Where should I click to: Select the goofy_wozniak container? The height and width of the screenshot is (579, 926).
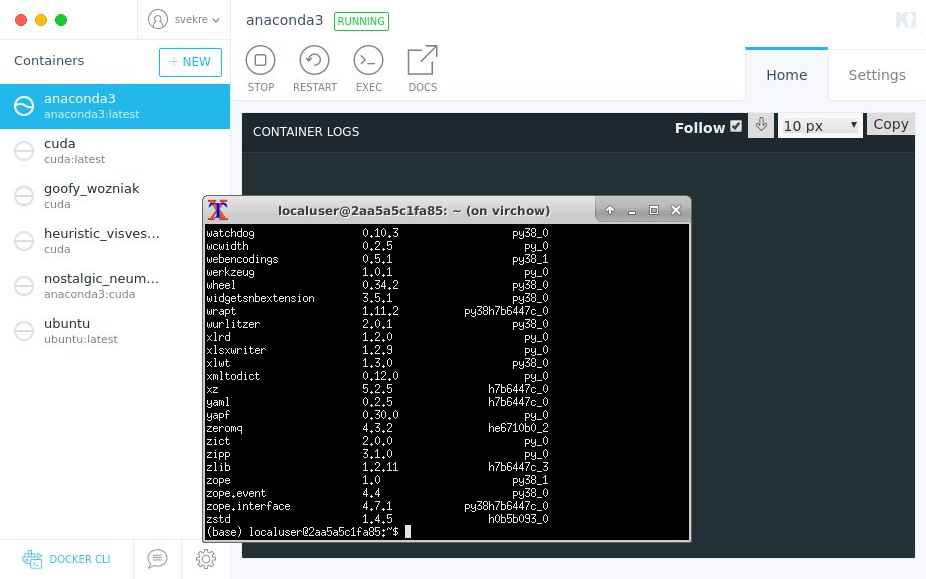pyautogui.click(x=115, y=196)
